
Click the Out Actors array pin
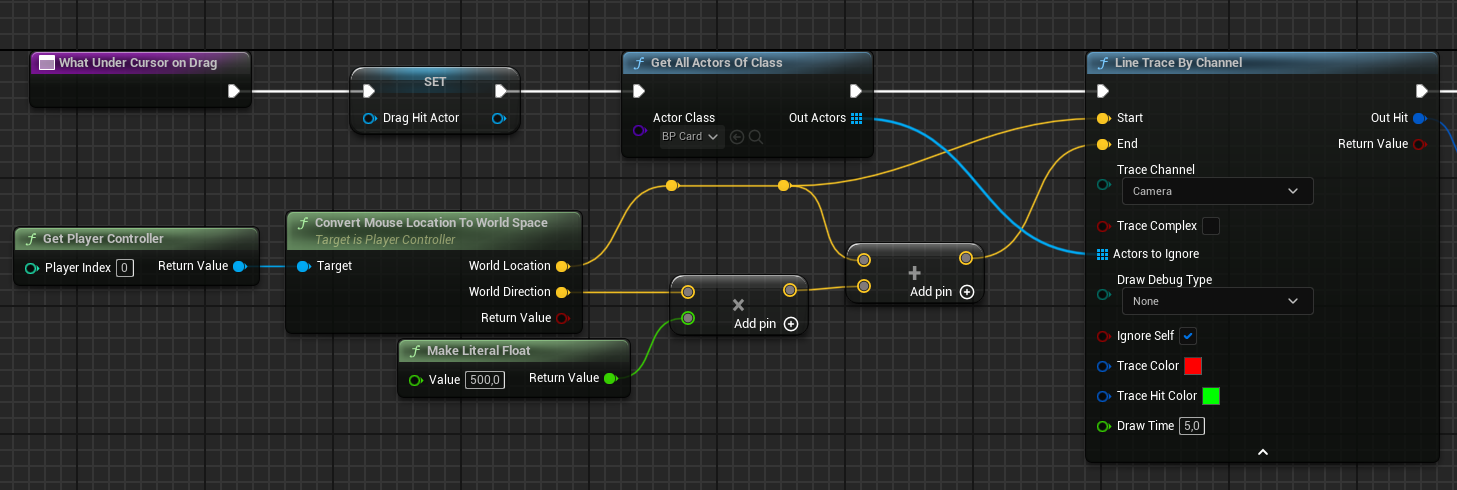tap(856, 118)
